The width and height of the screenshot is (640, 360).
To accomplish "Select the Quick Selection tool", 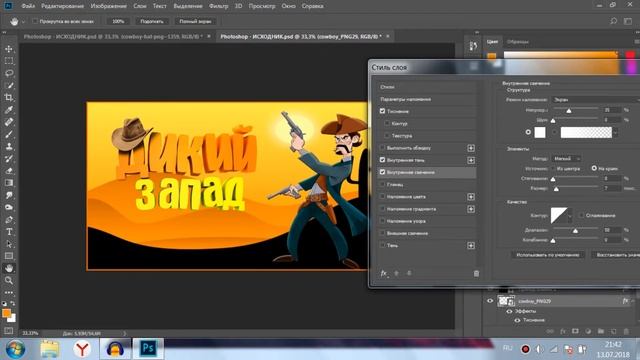I will [9, 86].
